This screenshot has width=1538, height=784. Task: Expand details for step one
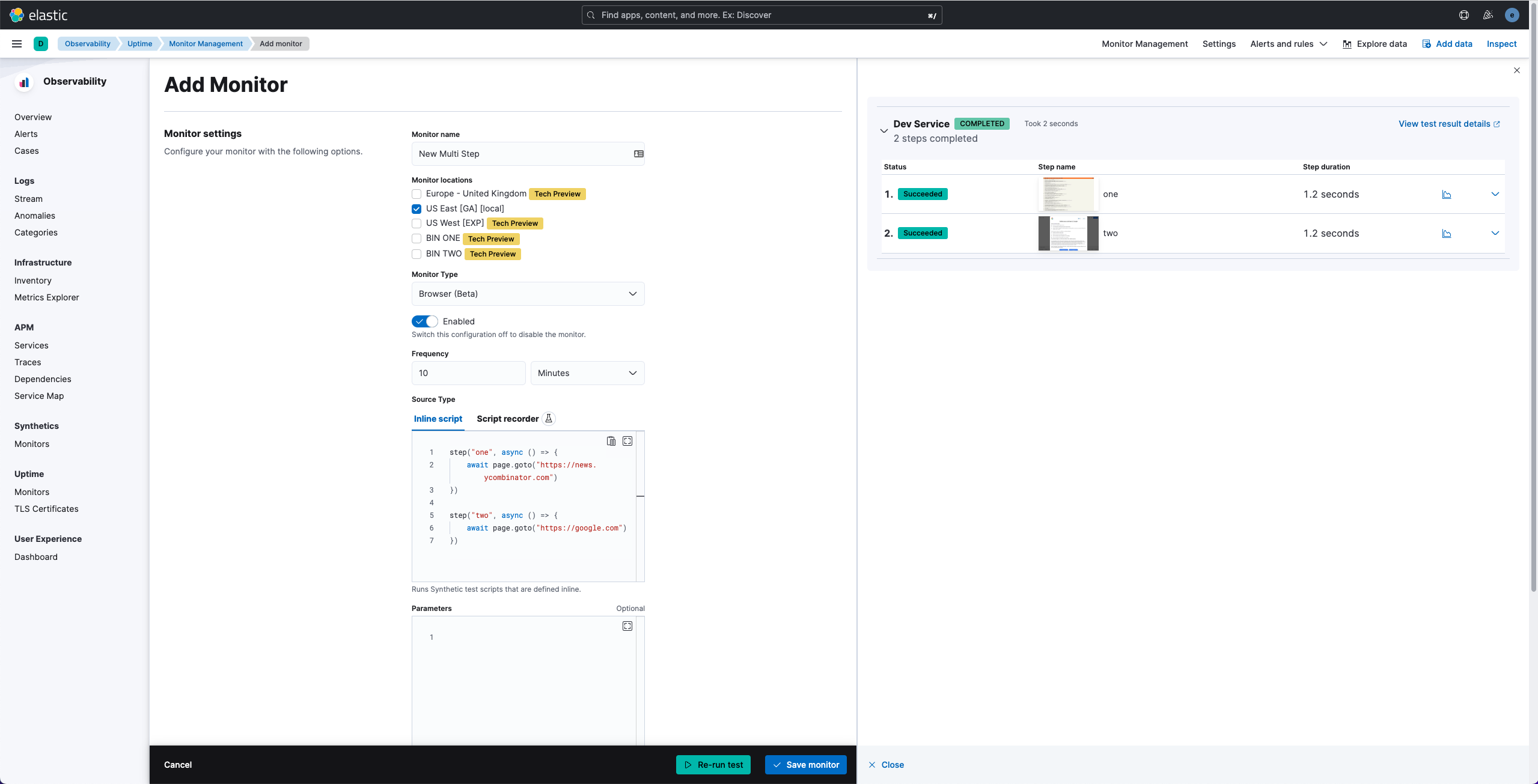(x=1495, y=194)
